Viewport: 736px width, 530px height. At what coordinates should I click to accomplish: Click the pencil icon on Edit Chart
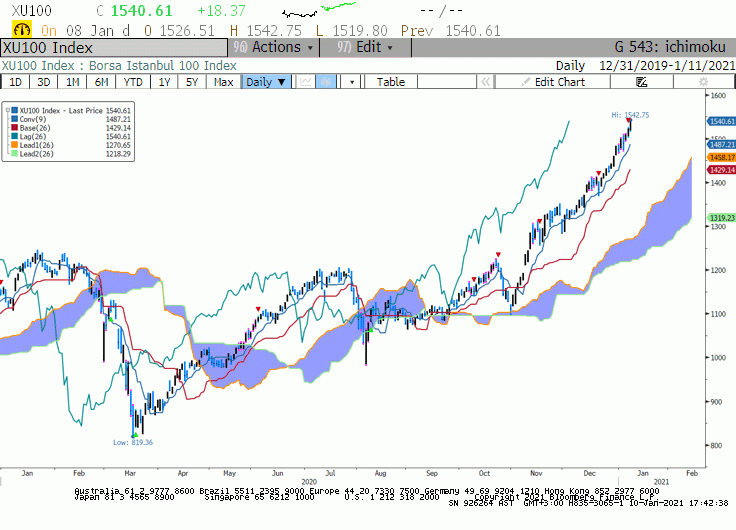[526, 82]
